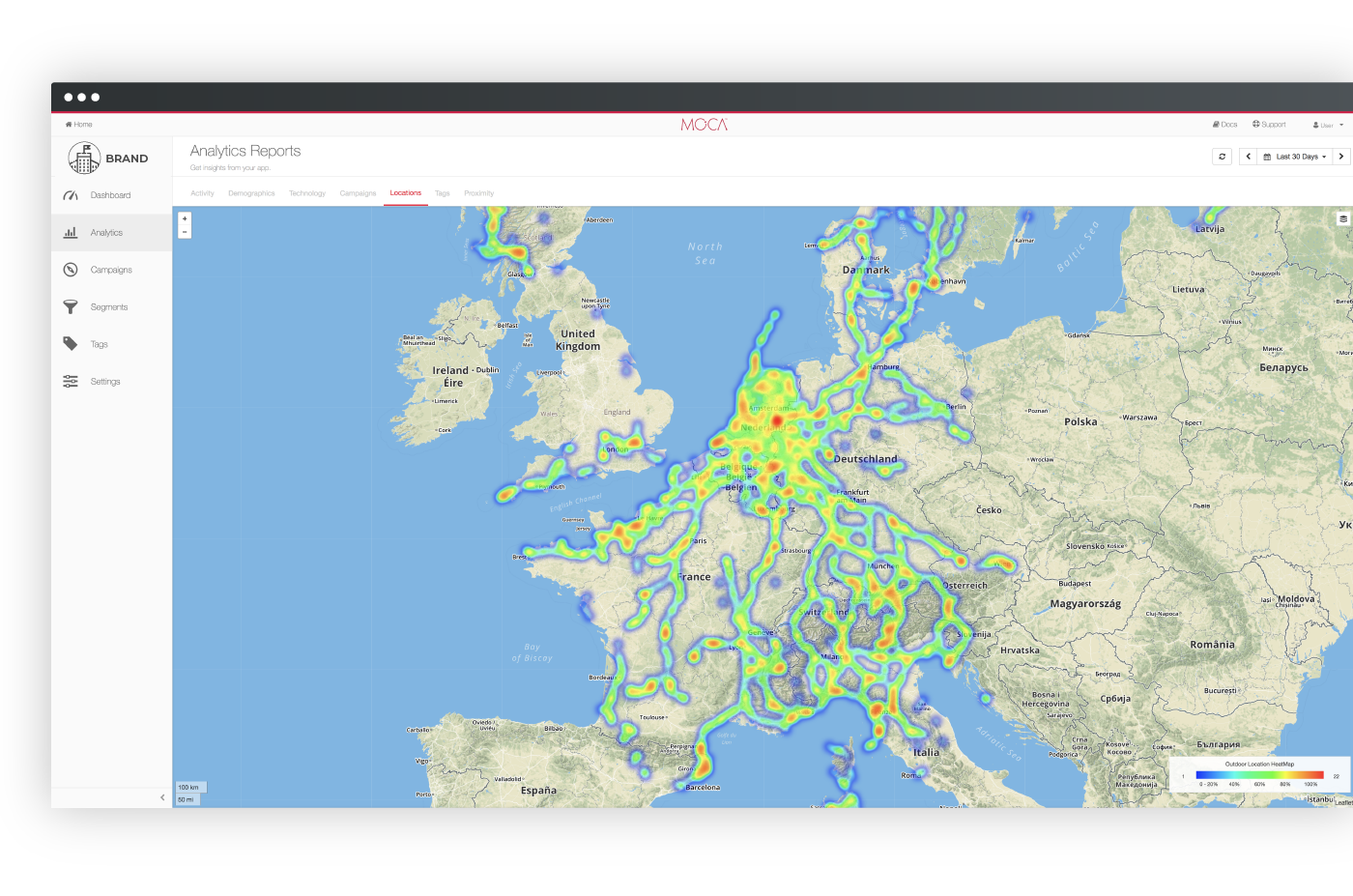Click the Polska map label

[1080, 421]
